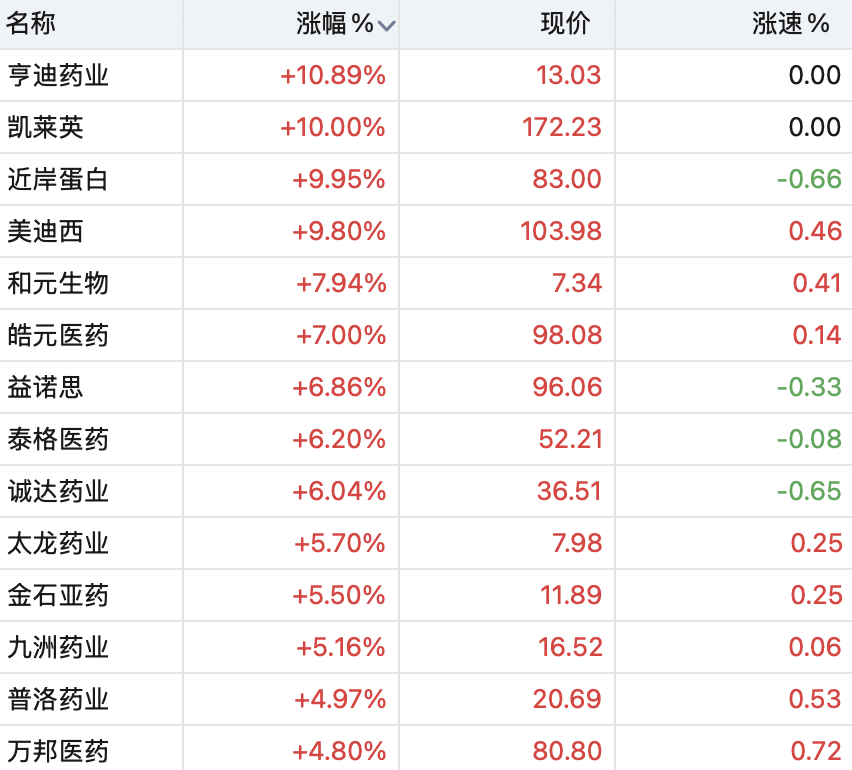Click the 诚达药业 row name
This screenshot has width=852, height=770.
58,491
